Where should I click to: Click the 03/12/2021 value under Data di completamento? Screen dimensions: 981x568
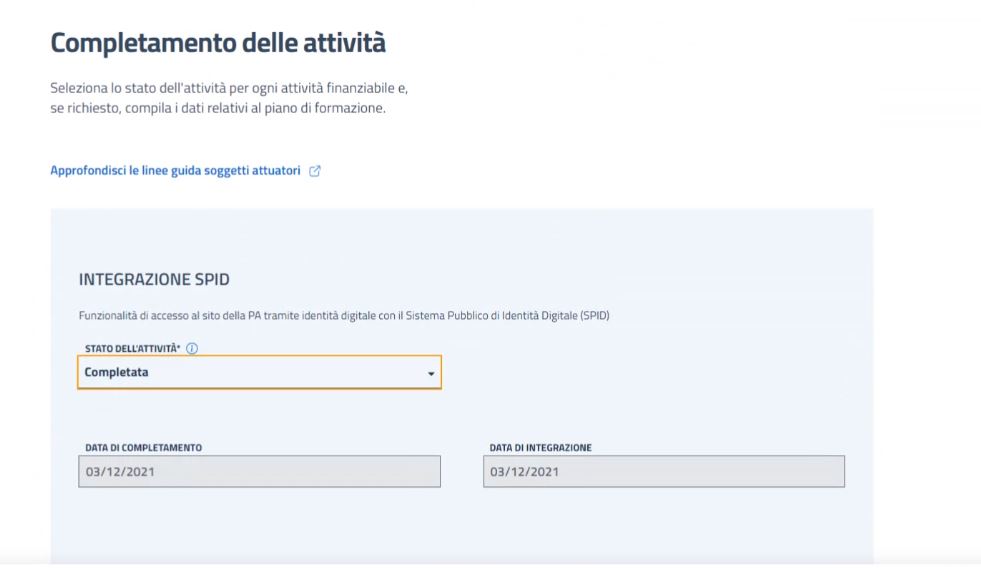[120, 472]
